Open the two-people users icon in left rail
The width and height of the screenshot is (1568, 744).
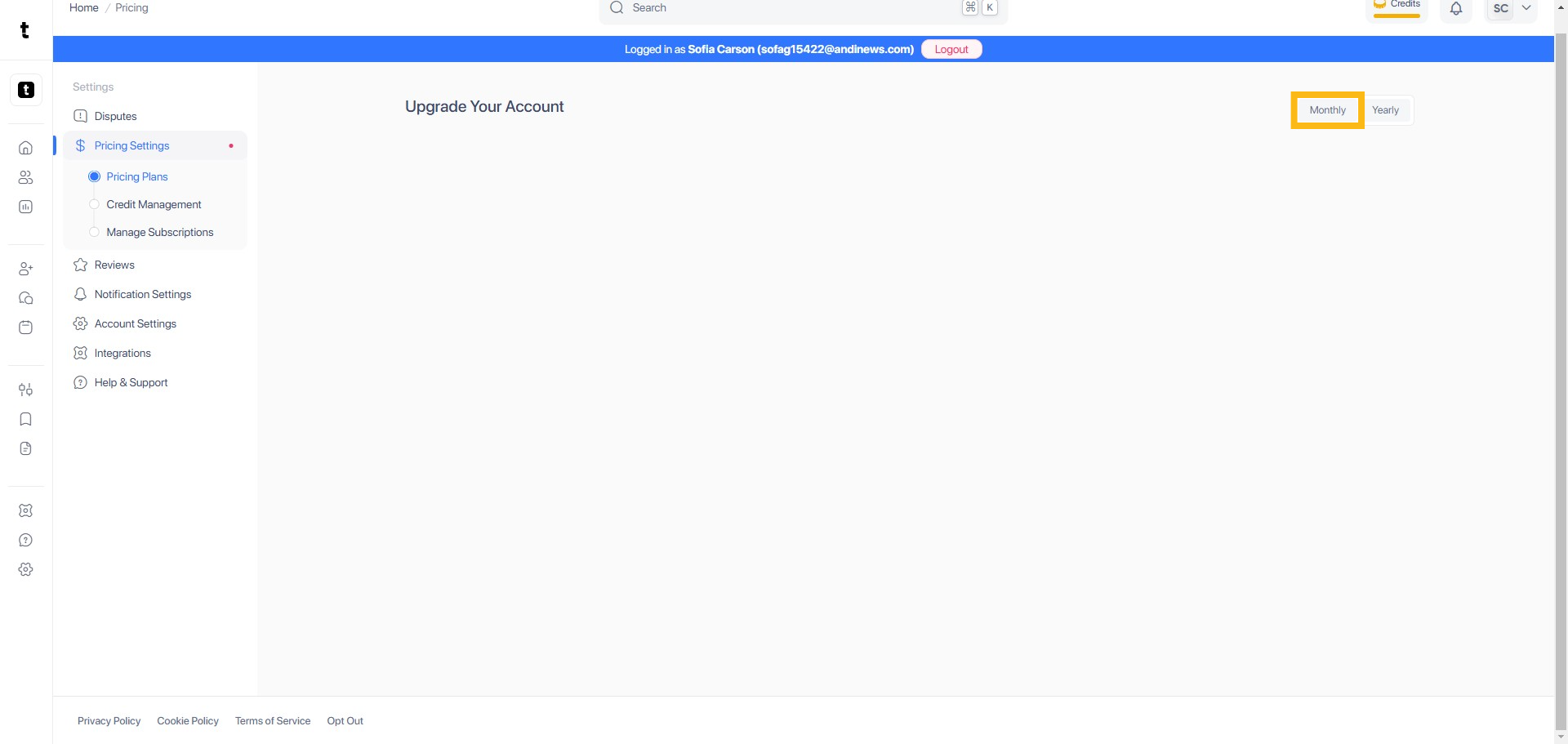25,177
